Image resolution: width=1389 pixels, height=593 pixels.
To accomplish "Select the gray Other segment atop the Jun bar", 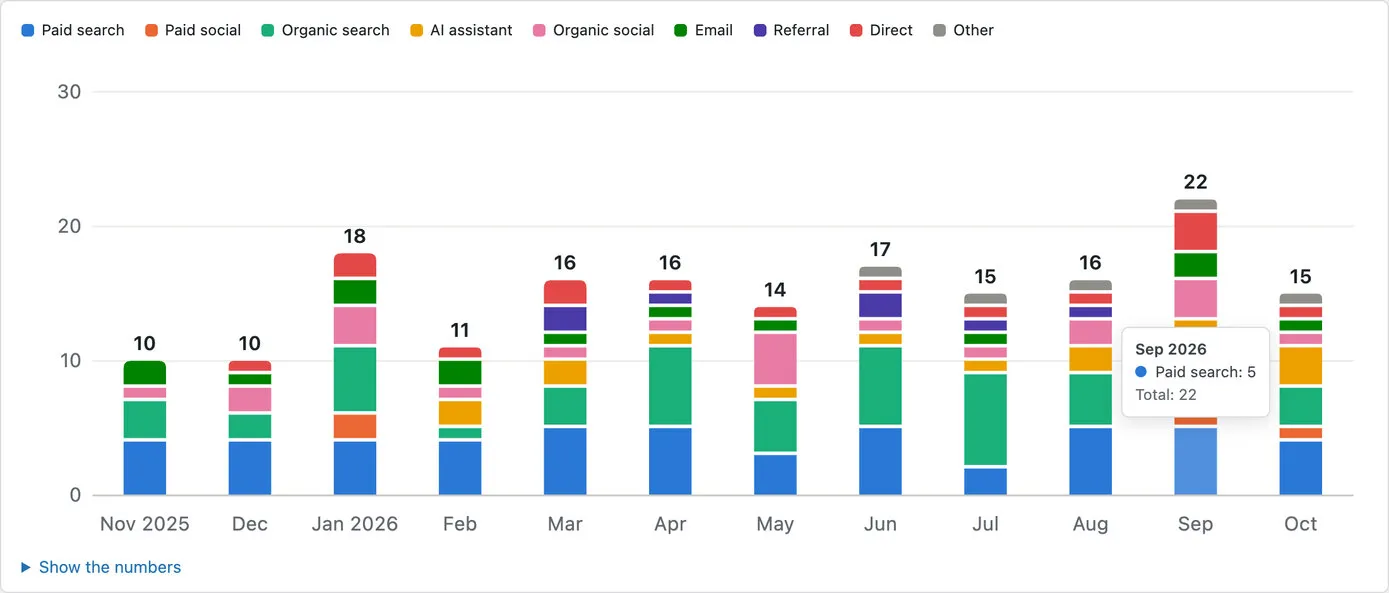I will (880, 272).
